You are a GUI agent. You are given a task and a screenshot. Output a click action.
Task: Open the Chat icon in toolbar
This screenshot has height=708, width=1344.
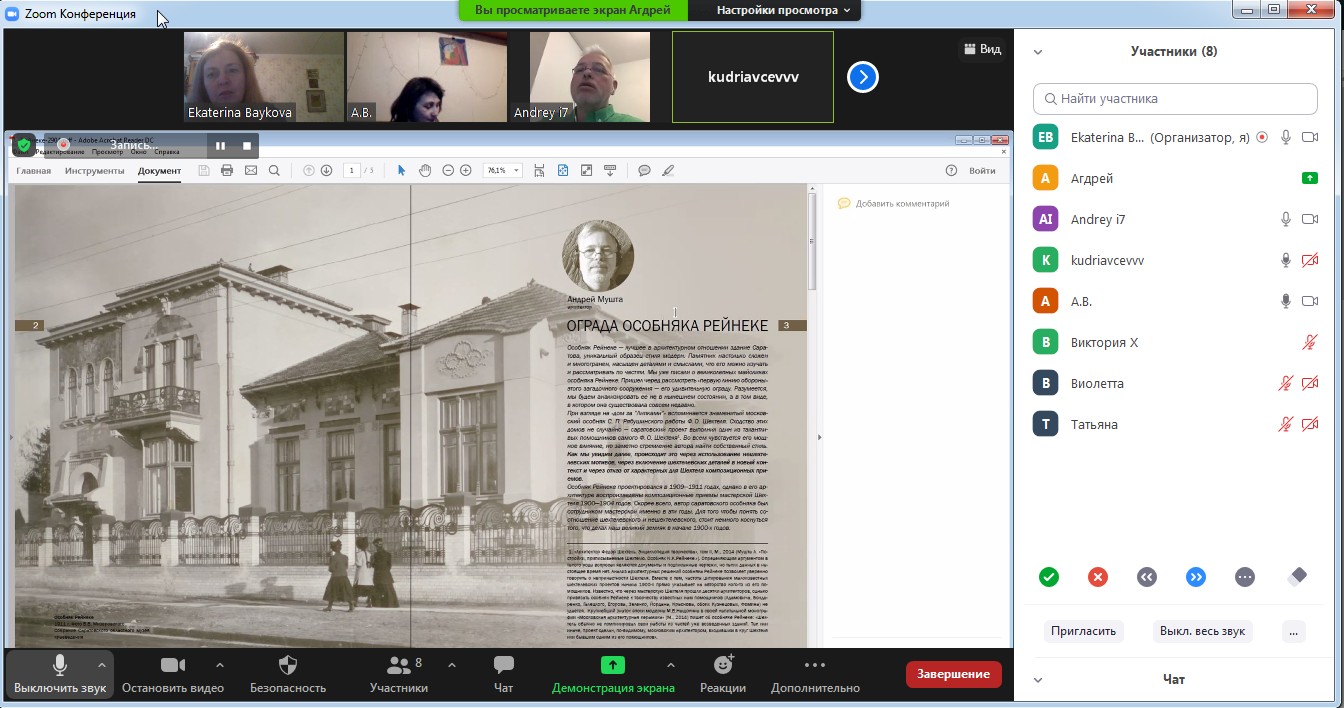pos(503,666)
